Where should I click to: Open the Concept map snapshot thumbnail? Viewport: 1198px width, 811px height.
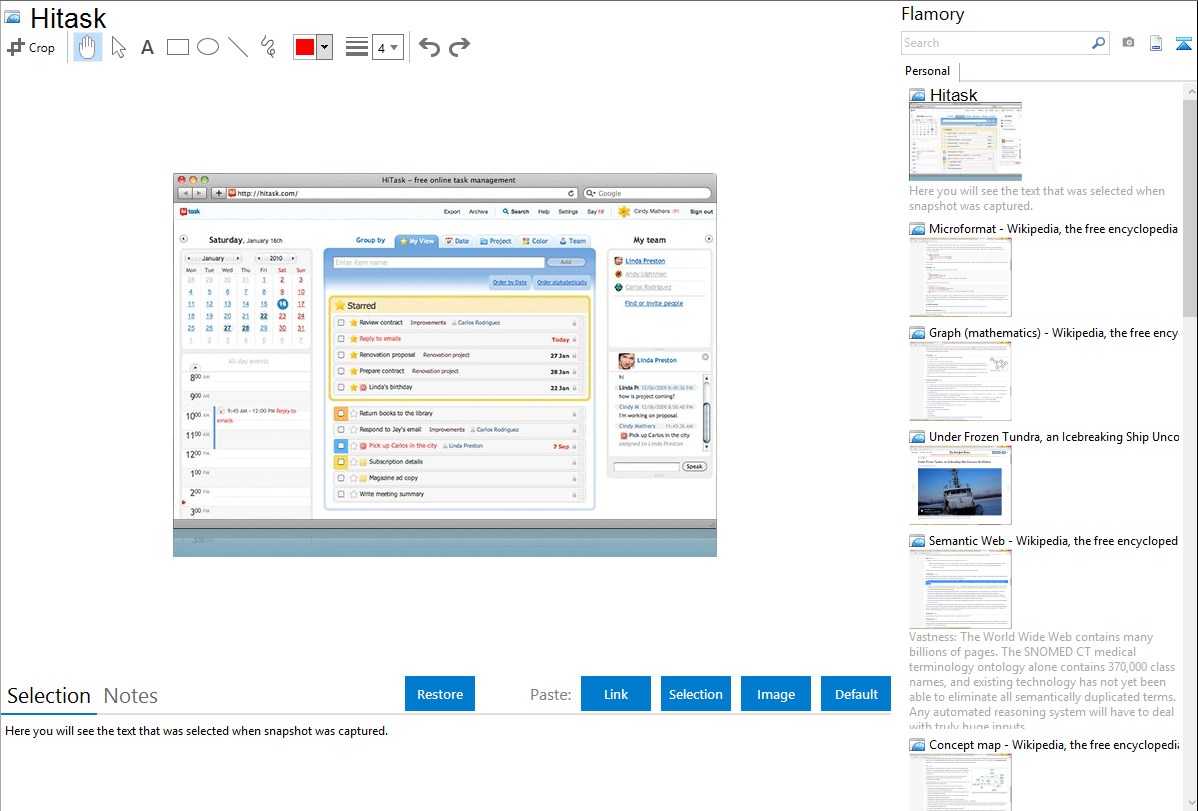pos(960,782)
